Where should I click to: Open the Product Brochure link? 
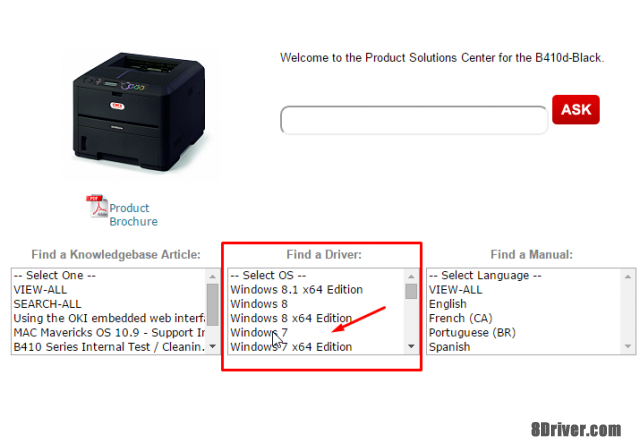click(x=133, y=215)
